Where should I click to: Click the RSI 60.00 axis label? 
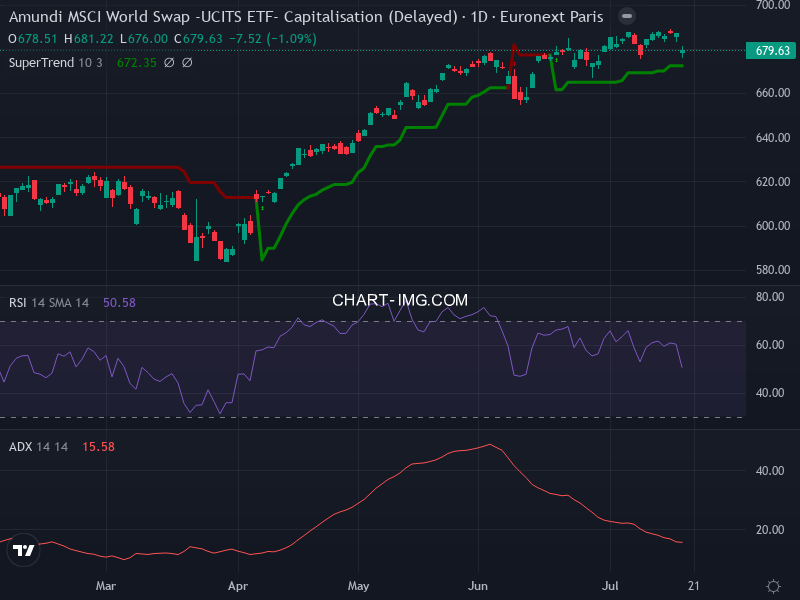[770, 345]
